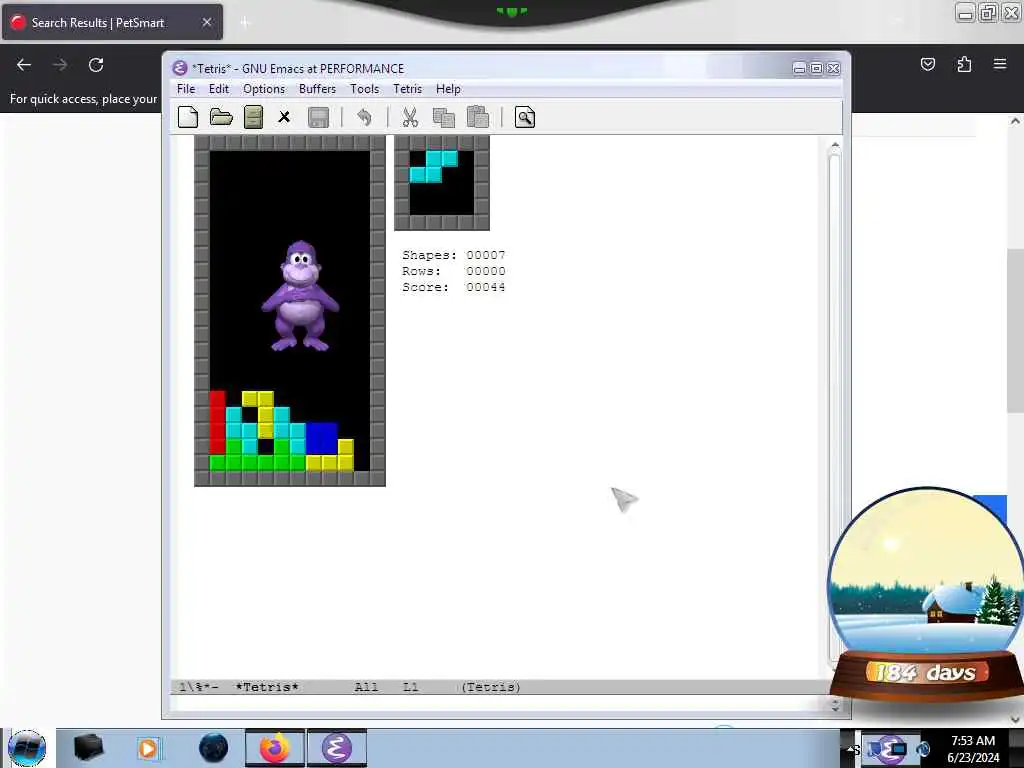1024x768 pixels.
Task: Click the *Tetris* buffer name in mode line
Action: click(266, 687)
